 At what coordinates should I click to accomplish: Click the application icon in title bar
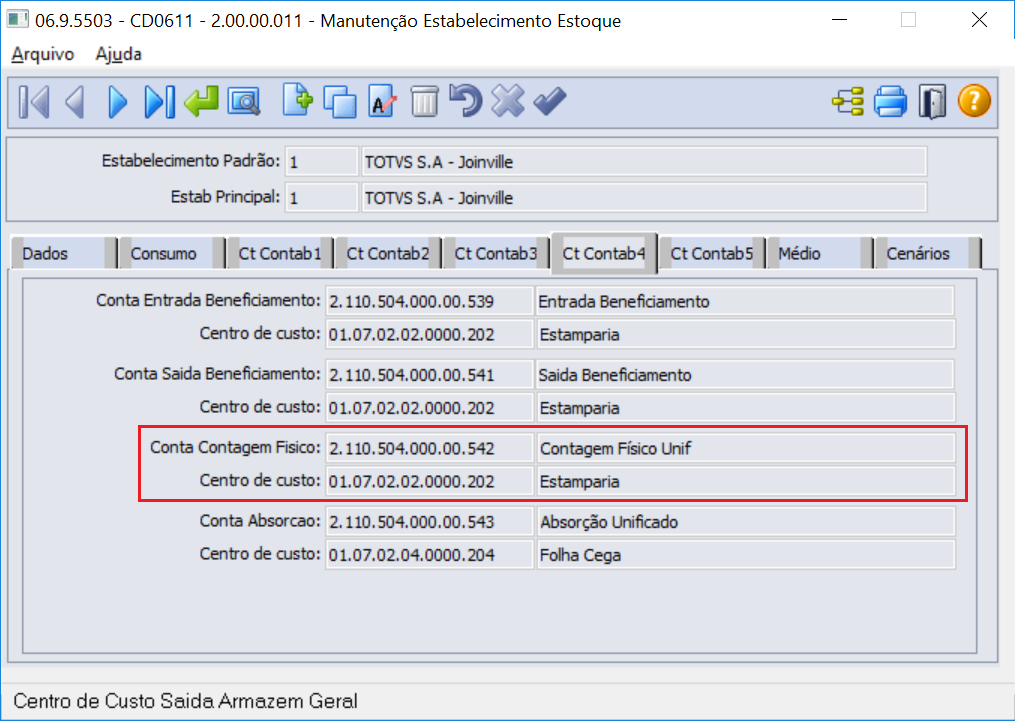point(17,19)
